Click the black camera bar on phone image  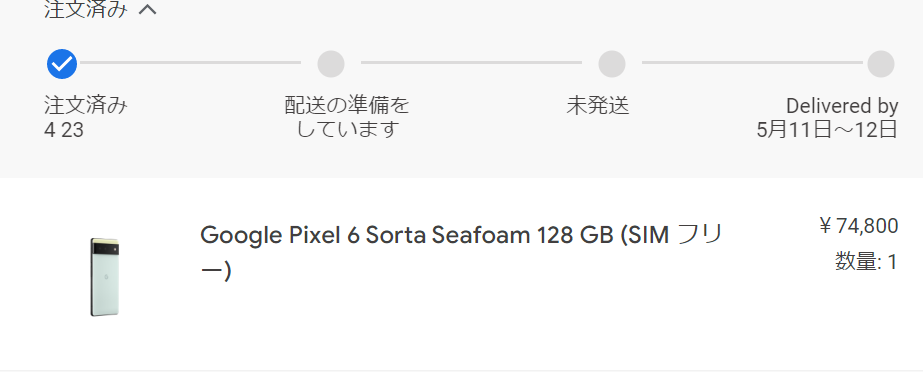[105, 248]
